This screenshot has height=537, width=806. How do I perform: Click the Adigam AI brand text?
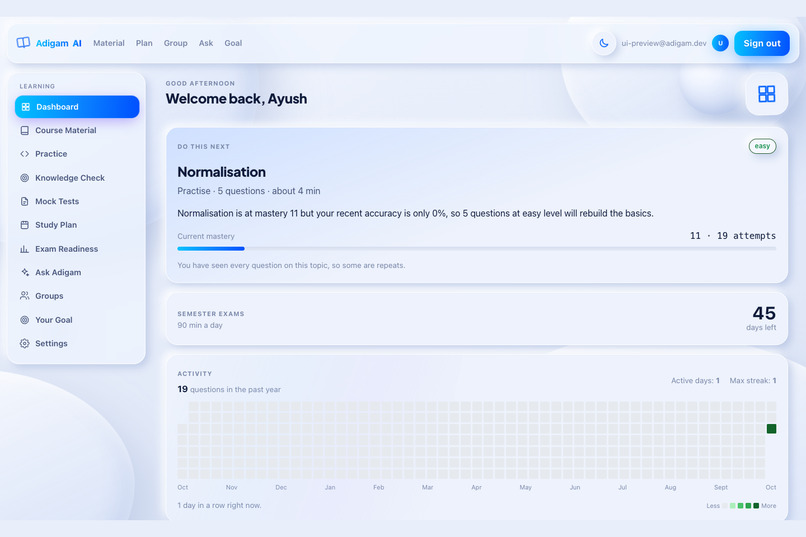point(59,43)
